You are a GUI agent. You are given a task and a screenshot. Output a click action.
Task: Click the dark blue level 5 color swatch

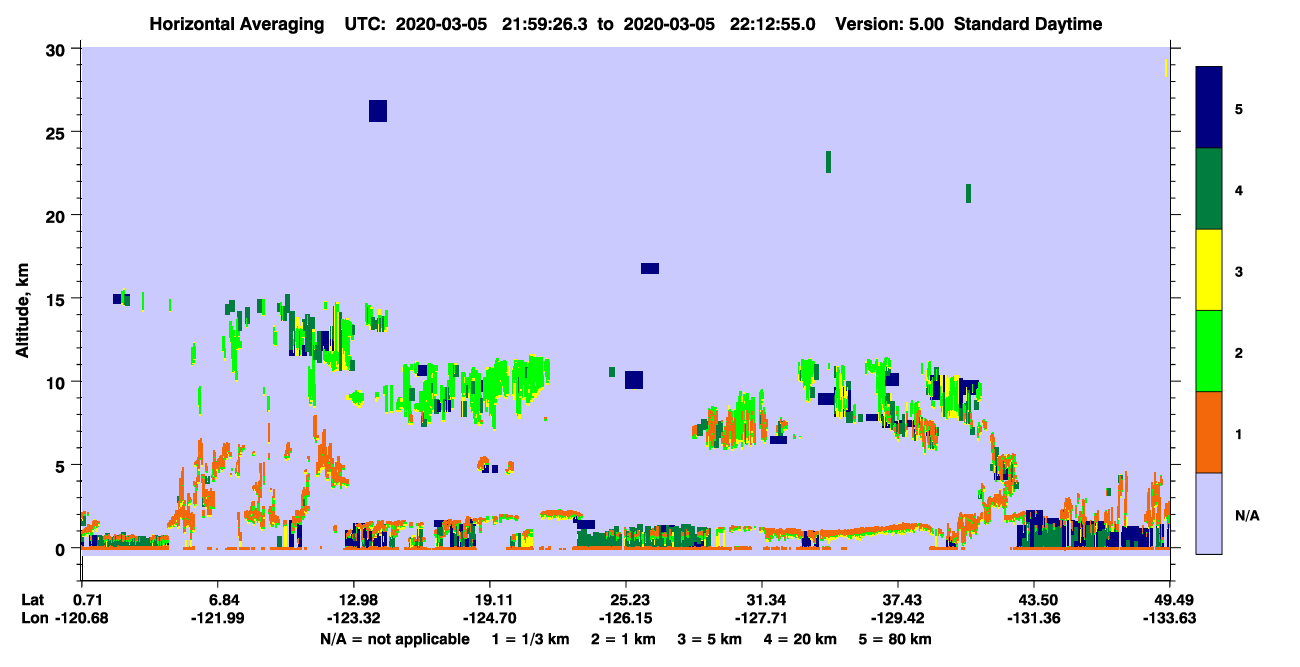coord(1209,107)
